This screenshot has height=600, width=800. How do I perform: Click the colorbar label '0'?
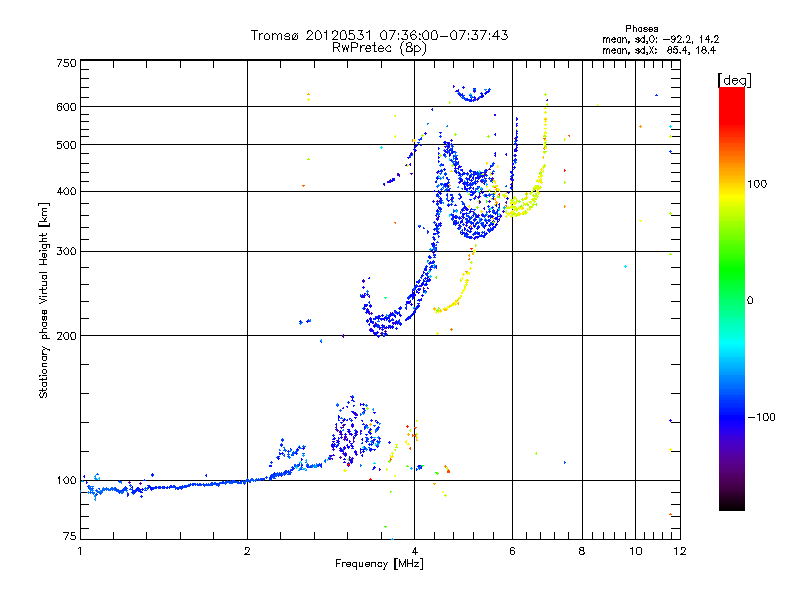pyautogui.click(x=750, y=301)
